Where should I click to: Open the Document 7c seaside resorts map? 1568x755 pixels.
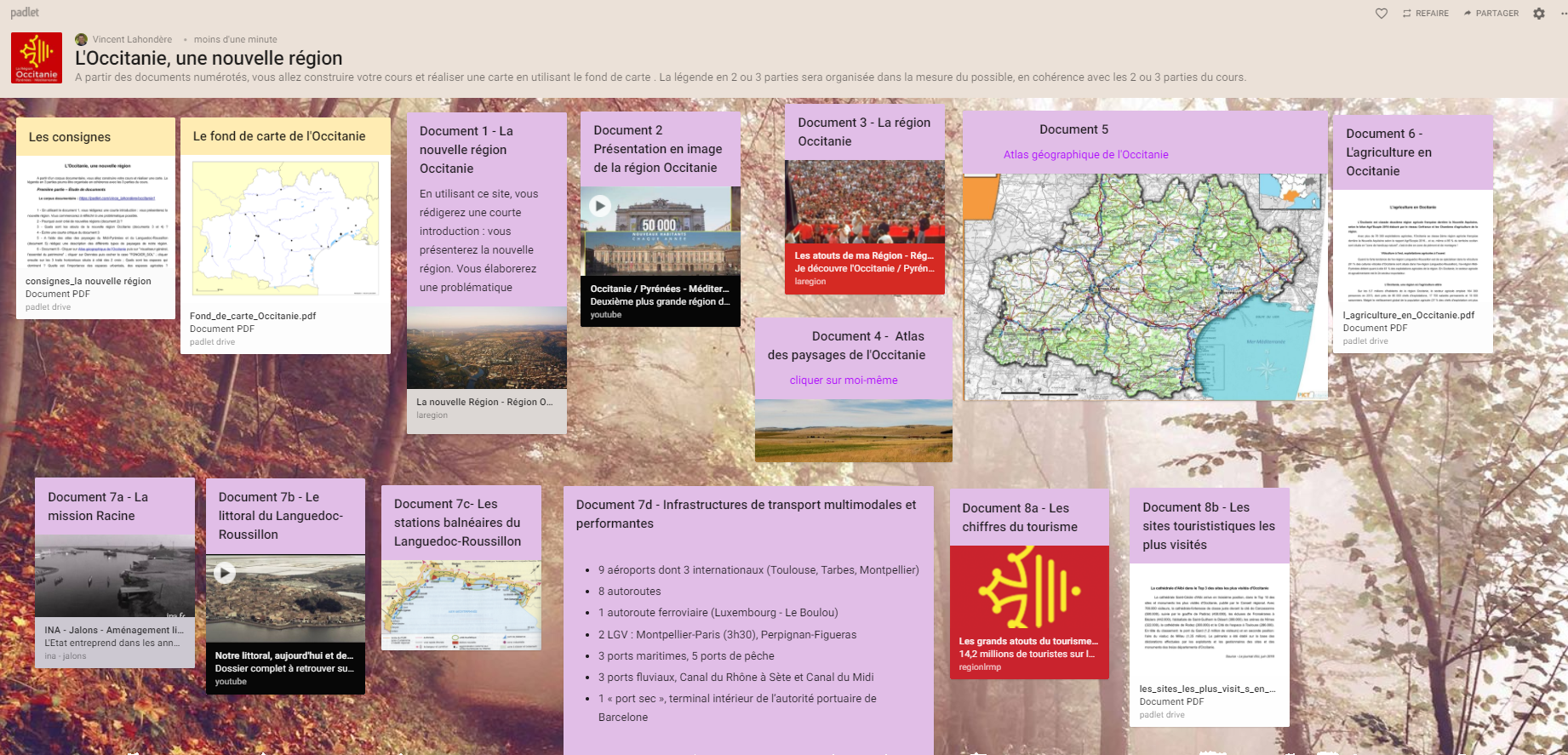(461, 605)
